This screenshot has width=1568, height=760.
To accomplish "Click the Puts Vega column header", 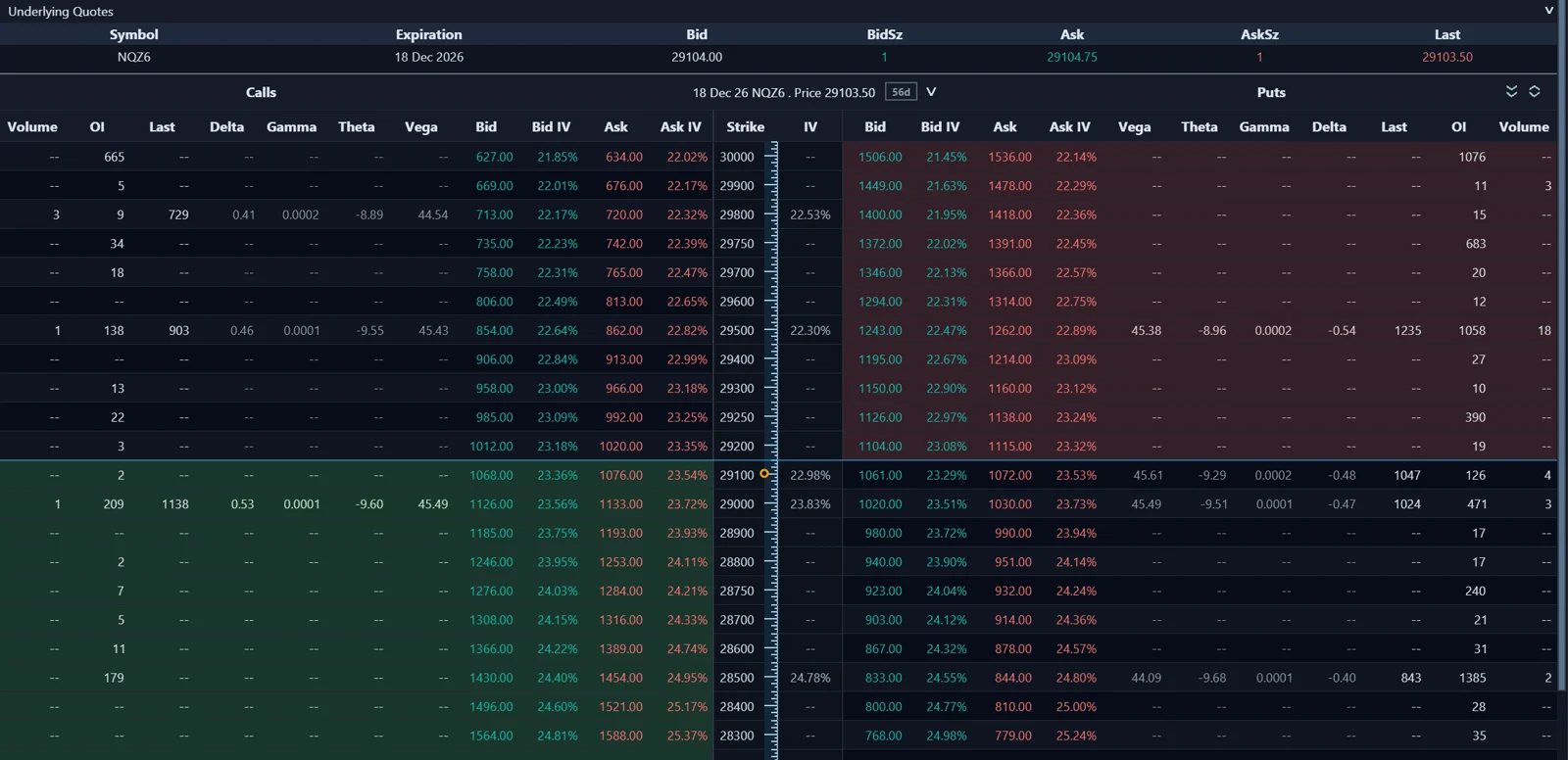I will coord(1134,127).
